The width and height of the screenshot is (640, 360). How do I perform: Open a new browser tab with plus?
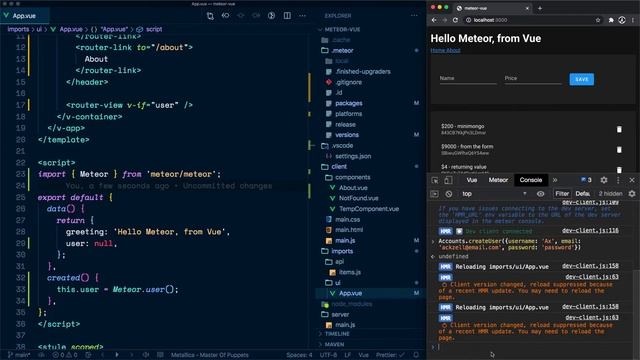(540, 8)
